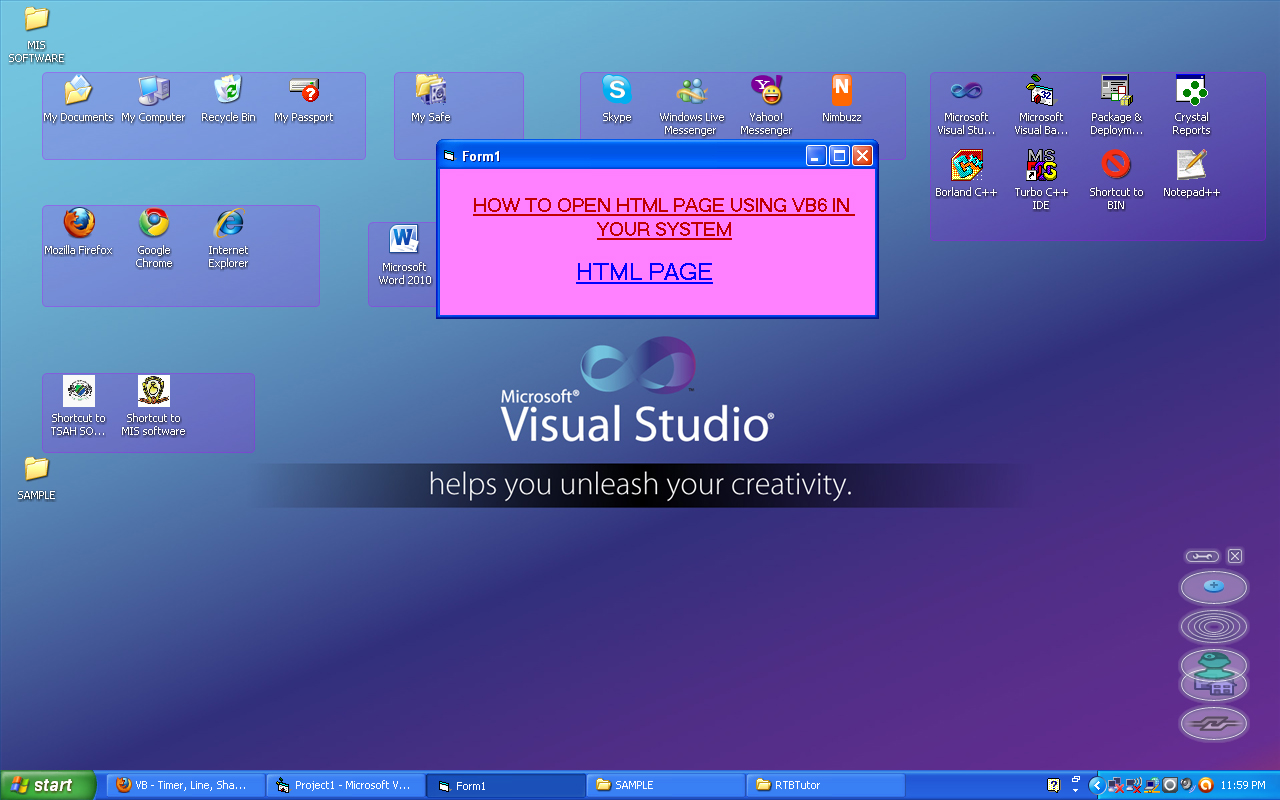Click the wrench settings icon on the gadget

click(1201, 556)
